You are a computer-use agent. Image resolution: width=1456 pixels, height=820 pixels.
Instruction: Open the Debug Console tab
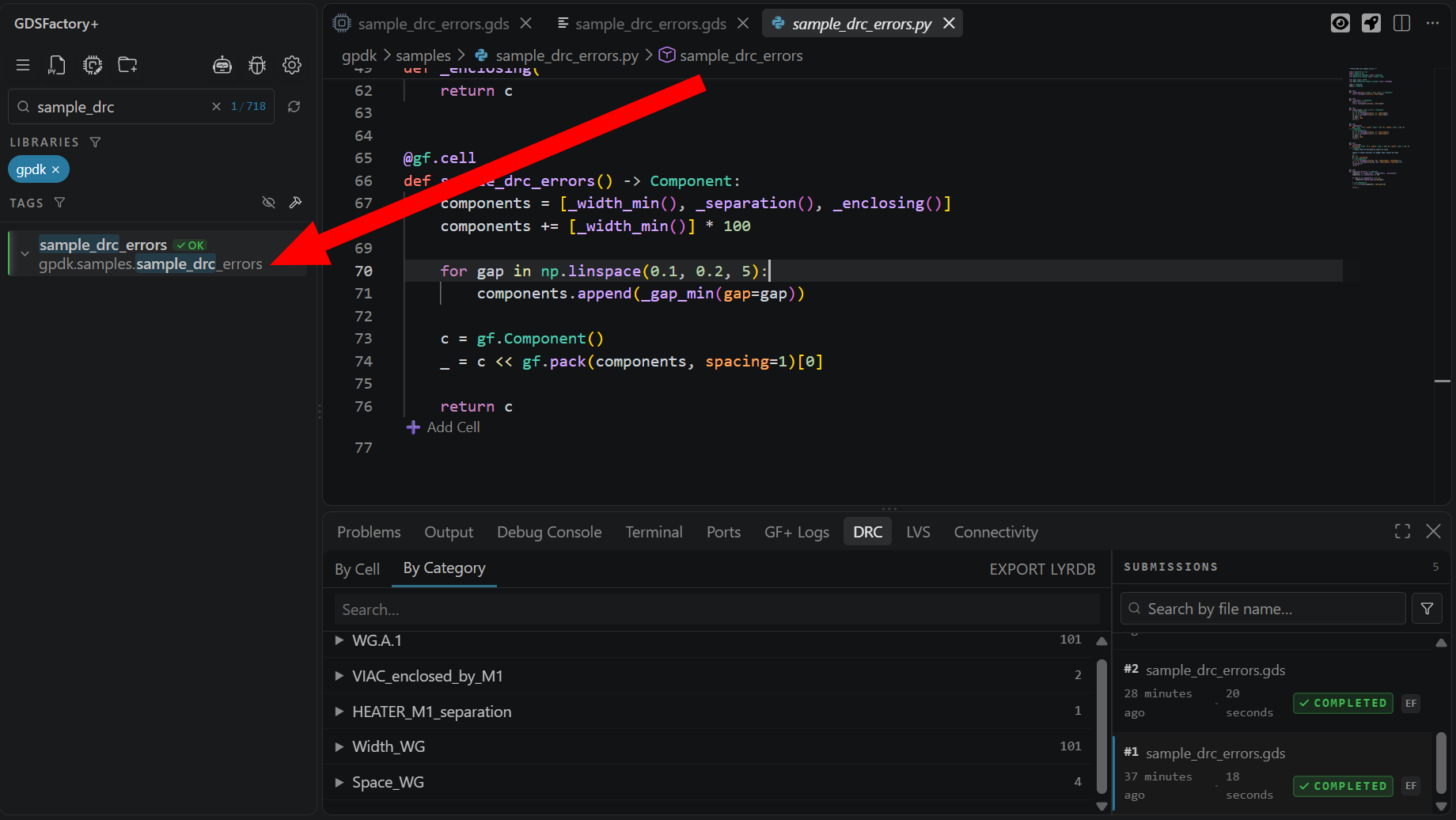[x=549, y=532]
